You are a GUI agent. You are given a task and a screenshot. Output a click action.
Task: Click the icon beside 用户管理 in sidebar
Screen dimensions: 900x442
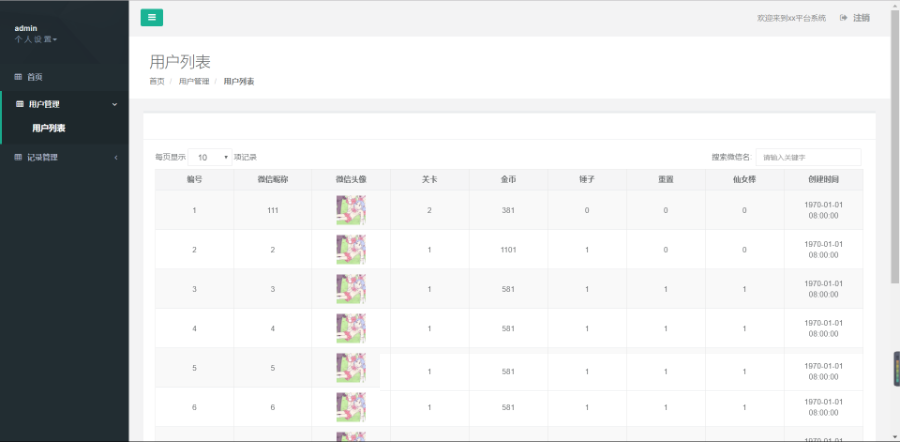click(19, 104)
